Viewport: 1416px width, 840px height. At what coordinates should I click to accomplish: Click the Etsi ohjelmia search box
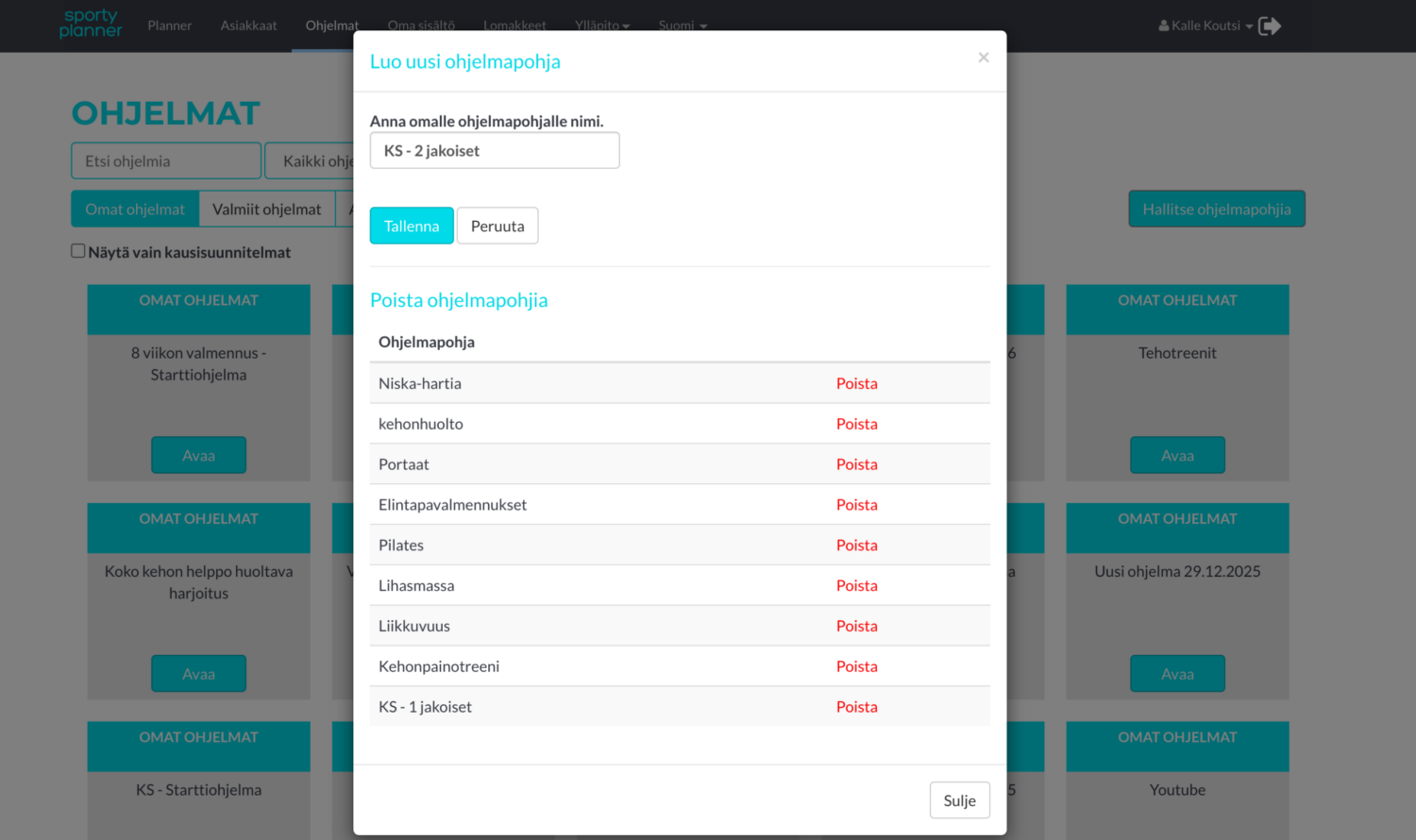[x=165, y=160]
